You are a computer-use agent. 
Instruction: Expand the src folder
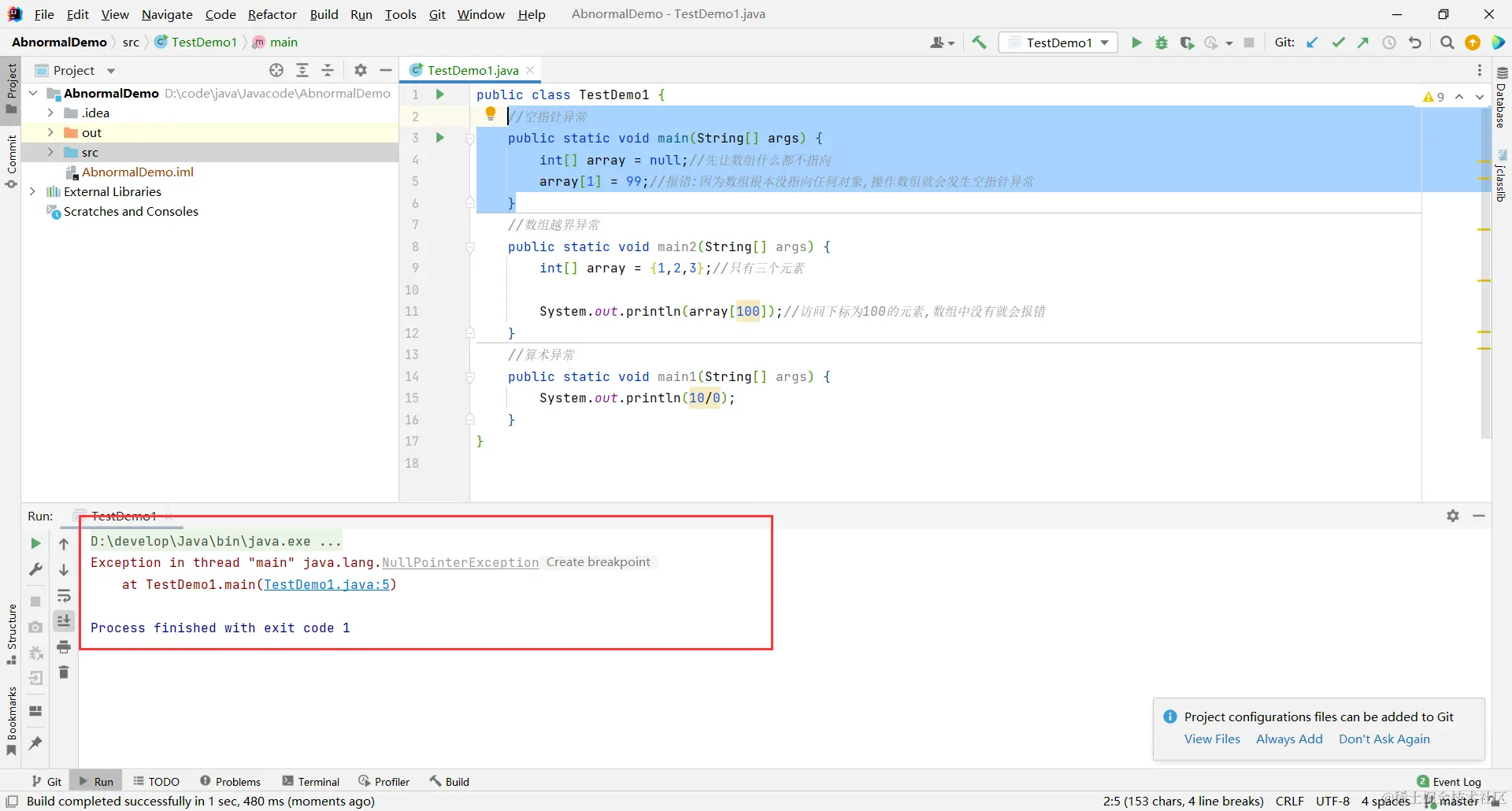50,153
